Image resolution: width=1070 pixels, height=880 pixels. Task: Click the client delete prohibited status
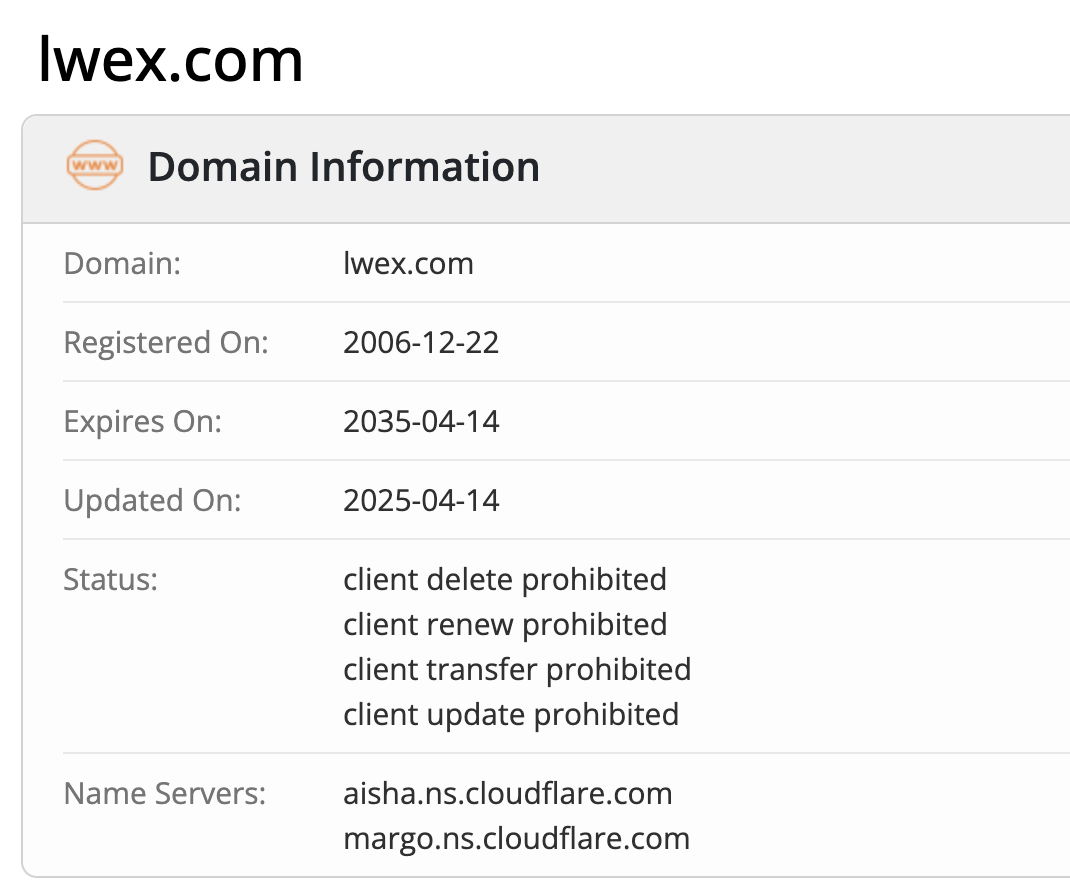coord(505,580)
